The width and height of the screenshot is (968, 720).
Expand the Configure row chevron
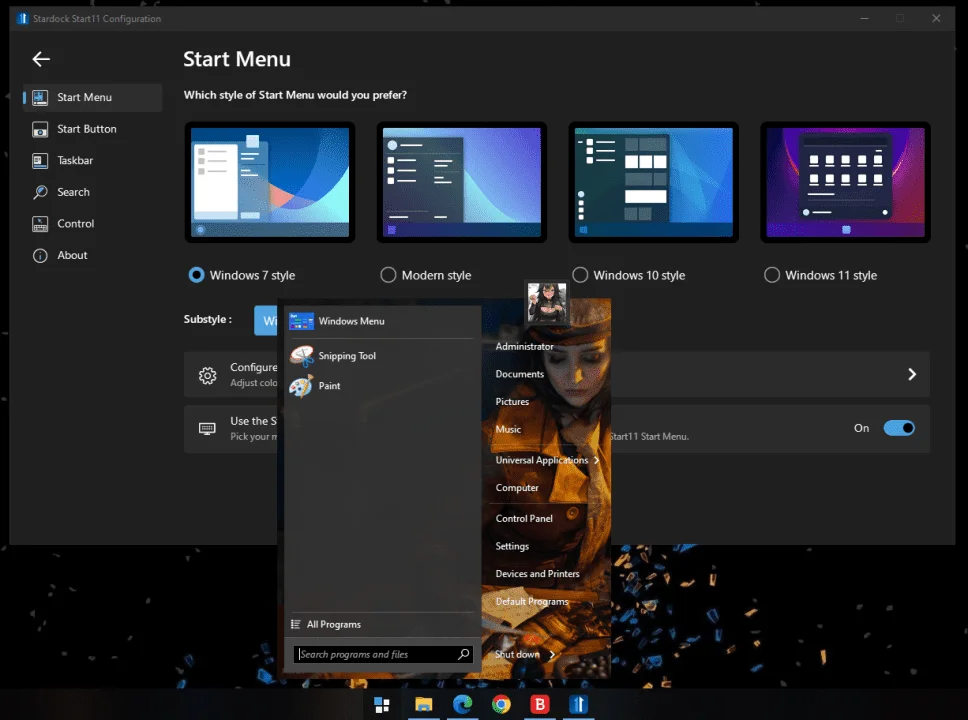click(912, 374)
